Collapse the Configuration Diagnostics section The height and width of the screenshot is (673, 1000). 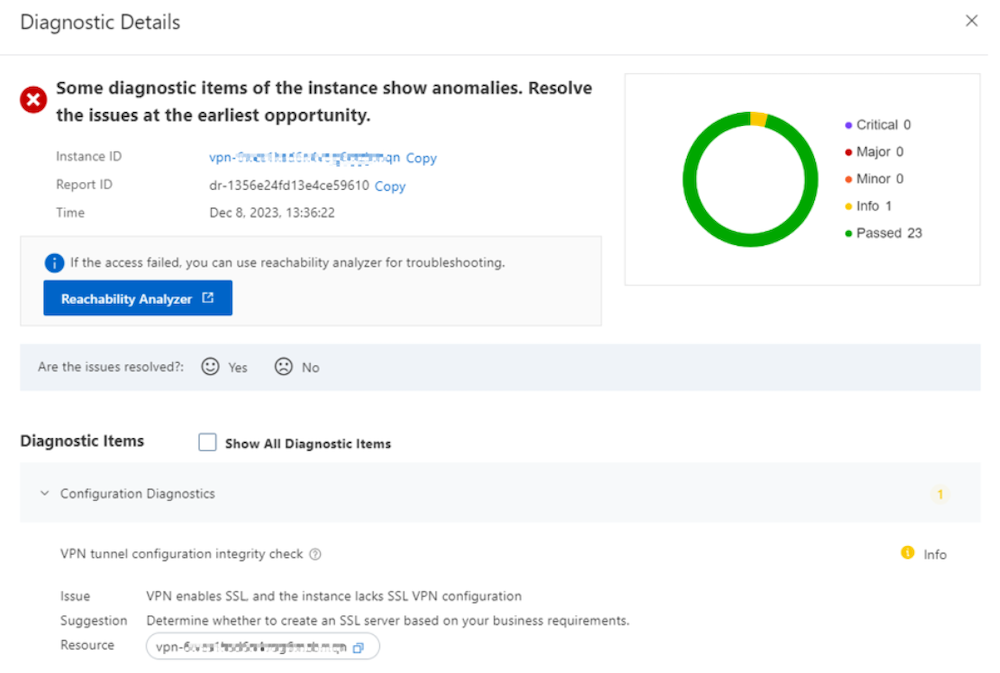(44, 493)
